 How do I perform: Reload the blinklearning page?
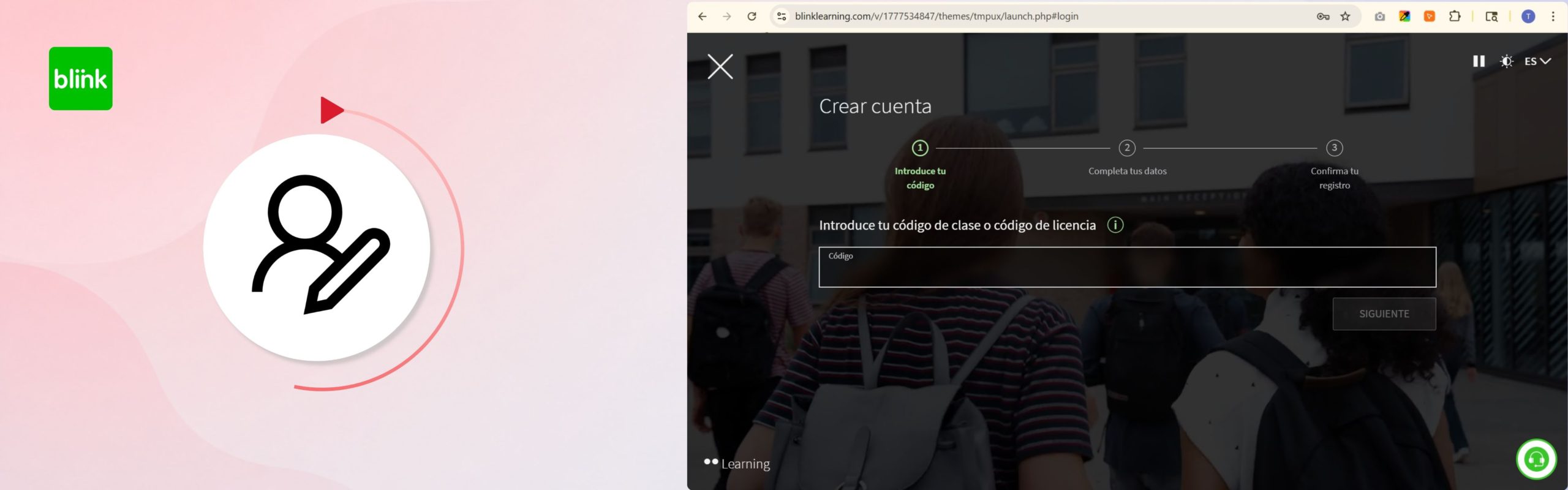click(x=752, y=17)
